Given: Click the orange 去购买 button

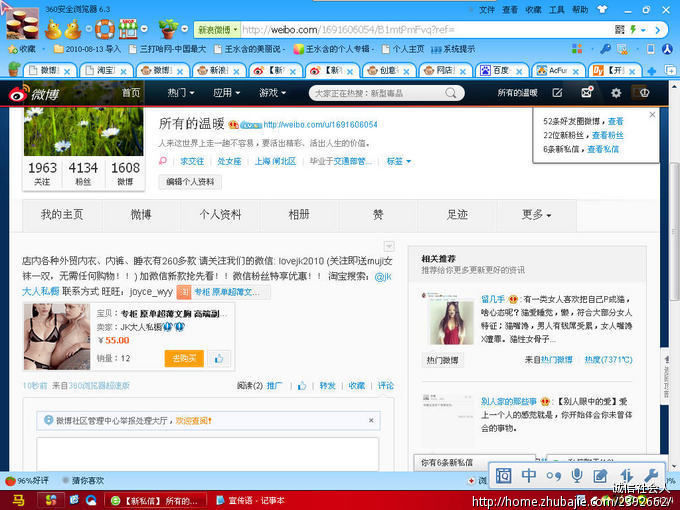Looking at the screenshot, I should coord(184,358).
